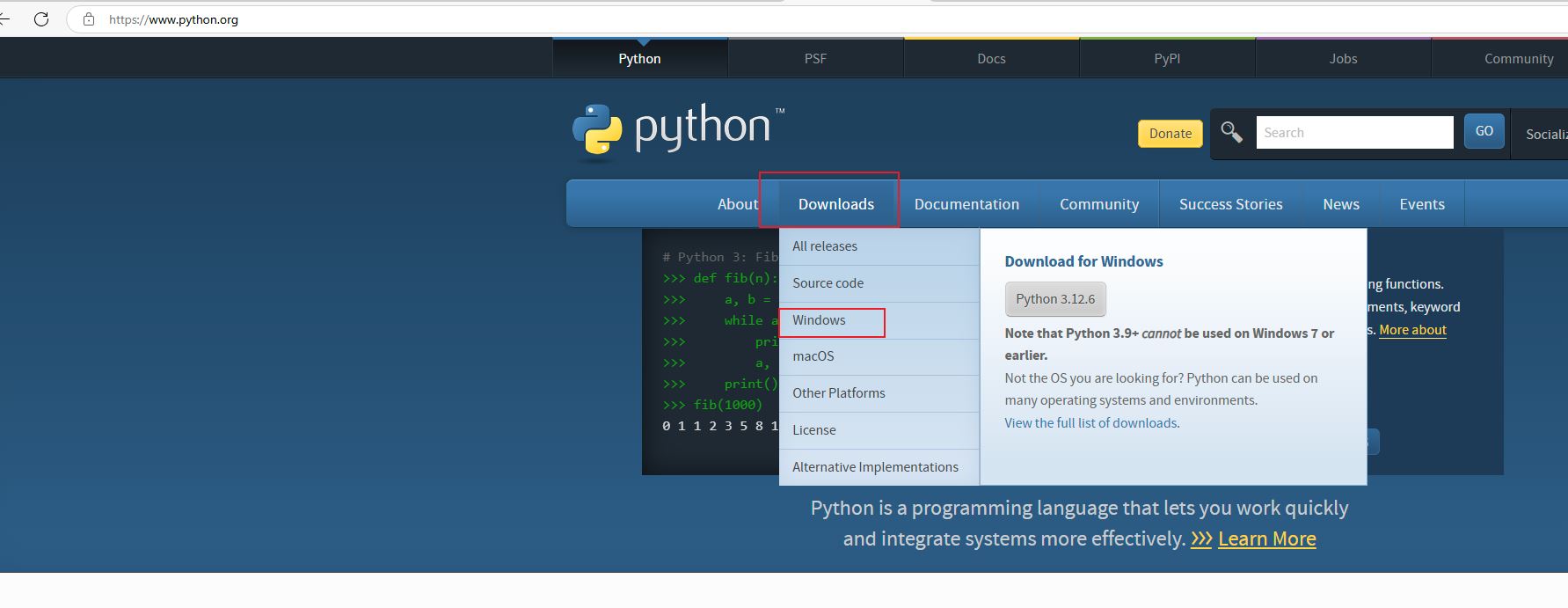Select Windows from Downloads dropdown
1568x608 pixels.
point(819,320)
